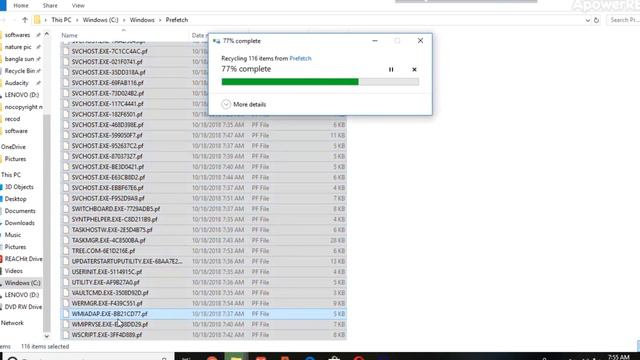Open nocopyright folder in sidebar

point(23,107)
